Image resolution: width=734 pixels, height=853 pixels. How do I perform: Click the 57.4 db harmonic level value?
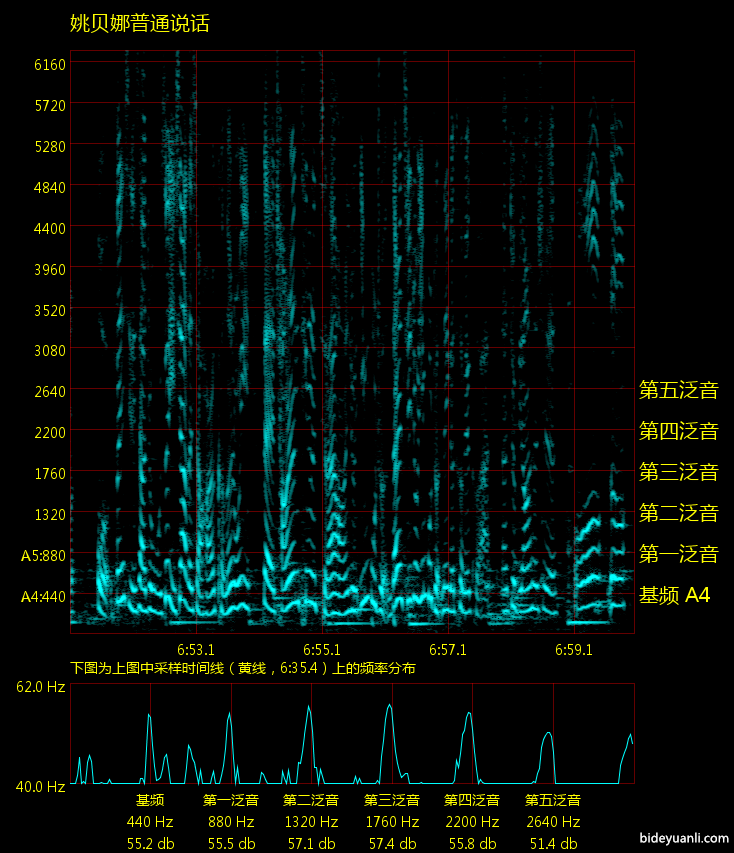(390, 843)
